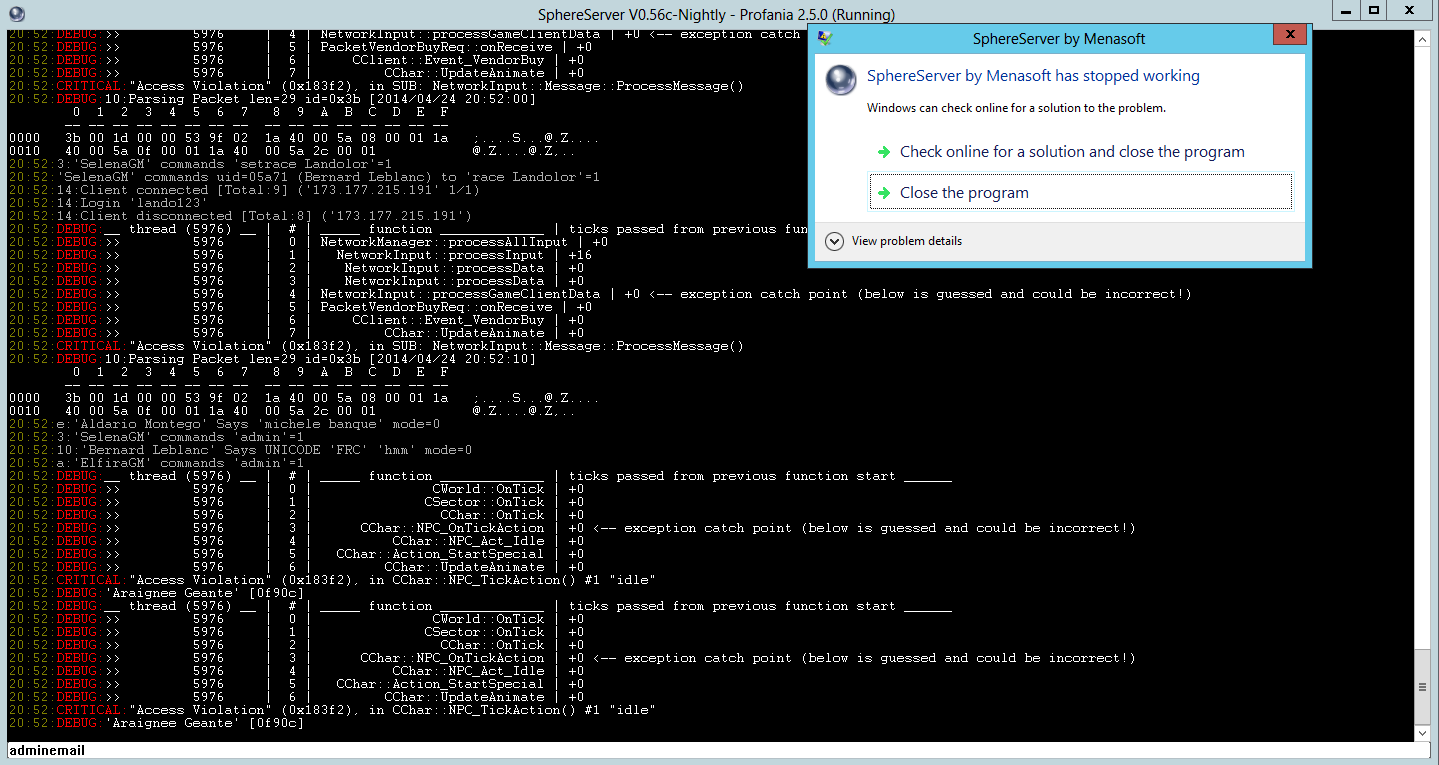Expand the 'View problem details' chevron
1439x765 pixels.
pyautogui.click(x=834, y=241)
